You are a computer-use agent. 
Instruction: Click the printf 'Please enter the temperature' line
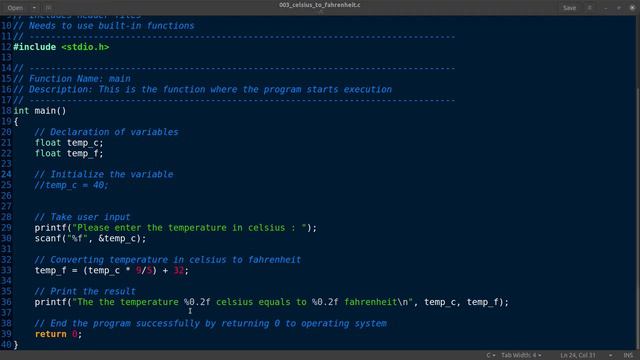click(x=176, y=227)
